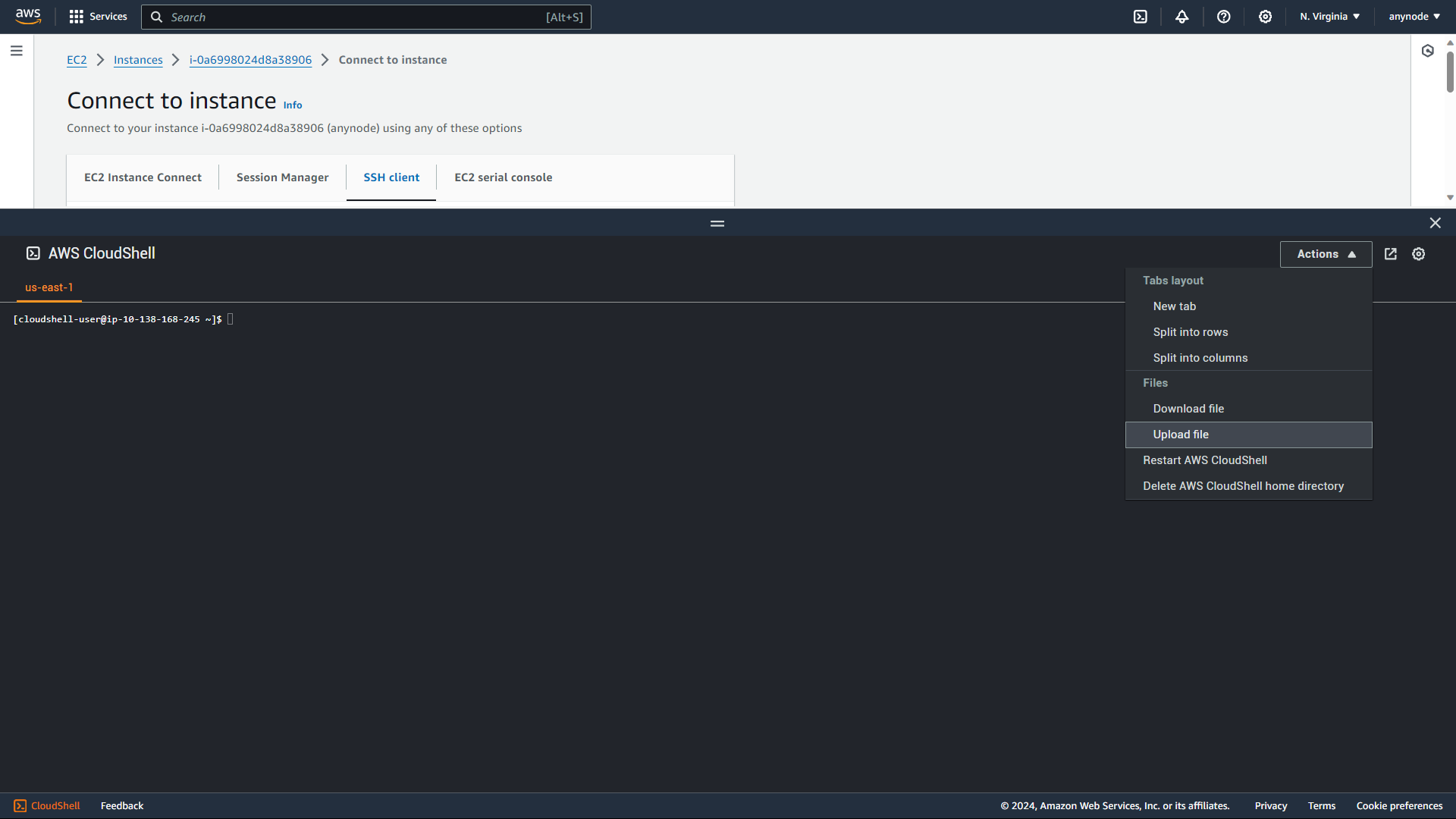1456x819 pixels.
Task: Open the anynode account menu
Action: pyautogui.click(x=1414, y=16)
